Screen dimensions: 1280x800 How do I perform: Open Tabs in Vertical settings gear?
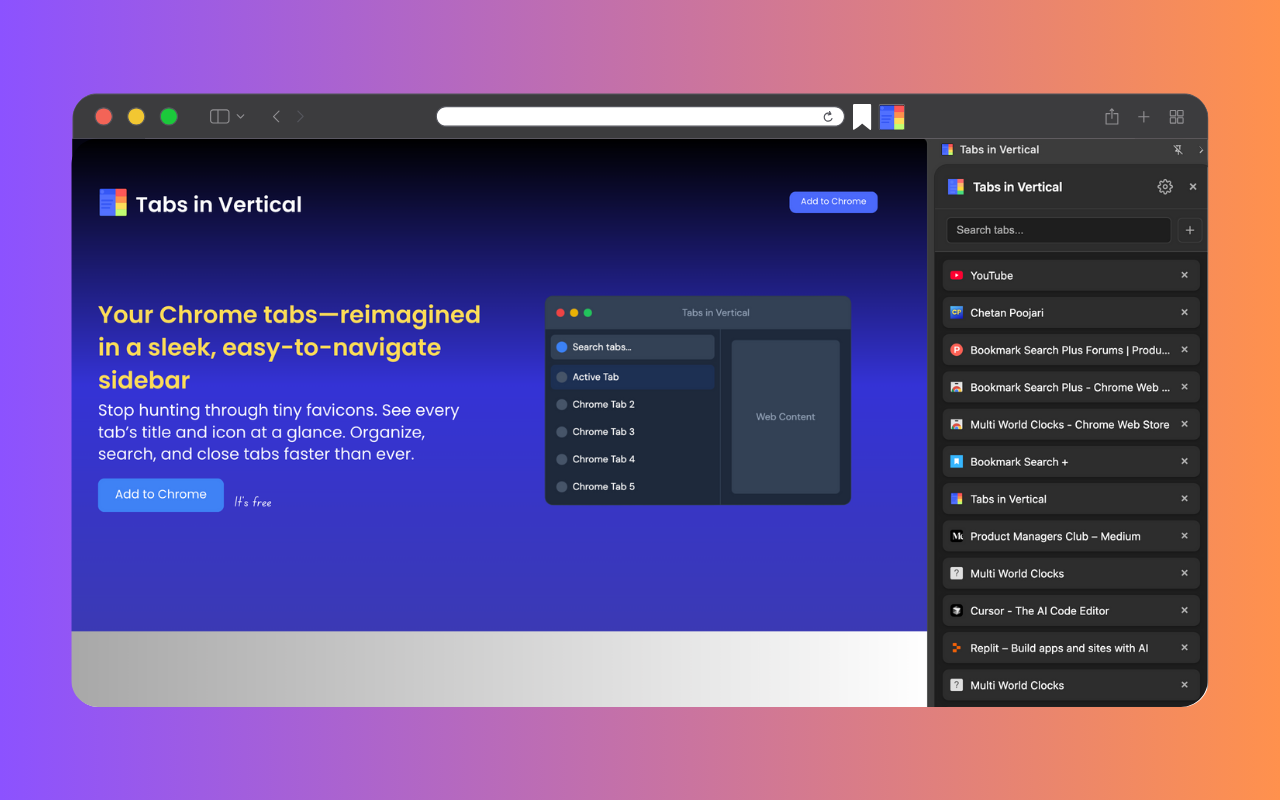pos(1165,187)
